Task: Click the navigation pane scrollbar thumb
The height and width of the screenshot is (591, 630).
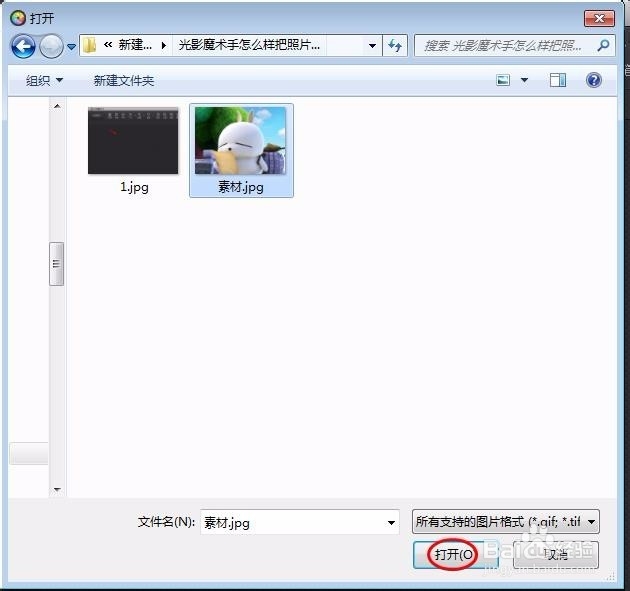Action: tap(57, 264)
